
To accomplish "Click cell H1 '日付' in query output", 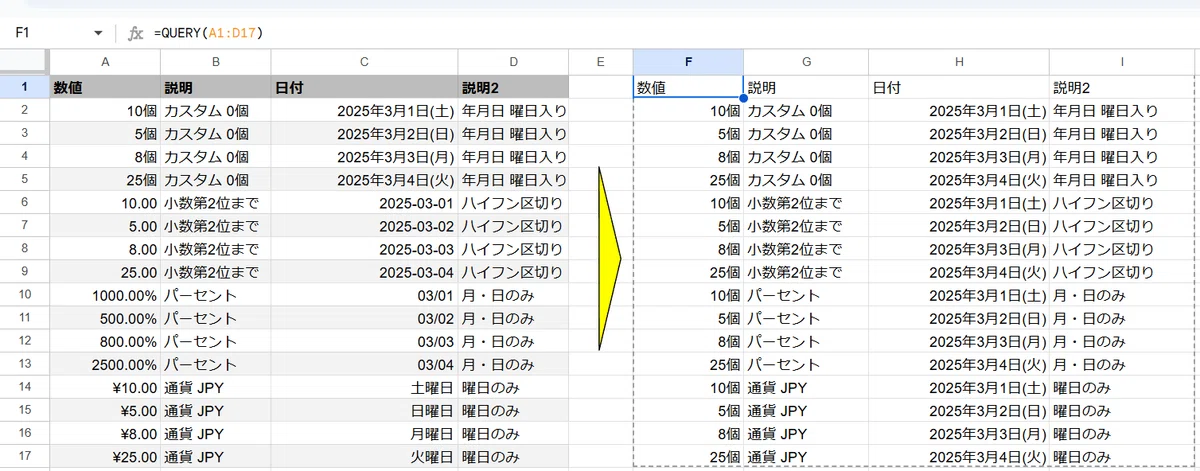I will coord(959,87).
